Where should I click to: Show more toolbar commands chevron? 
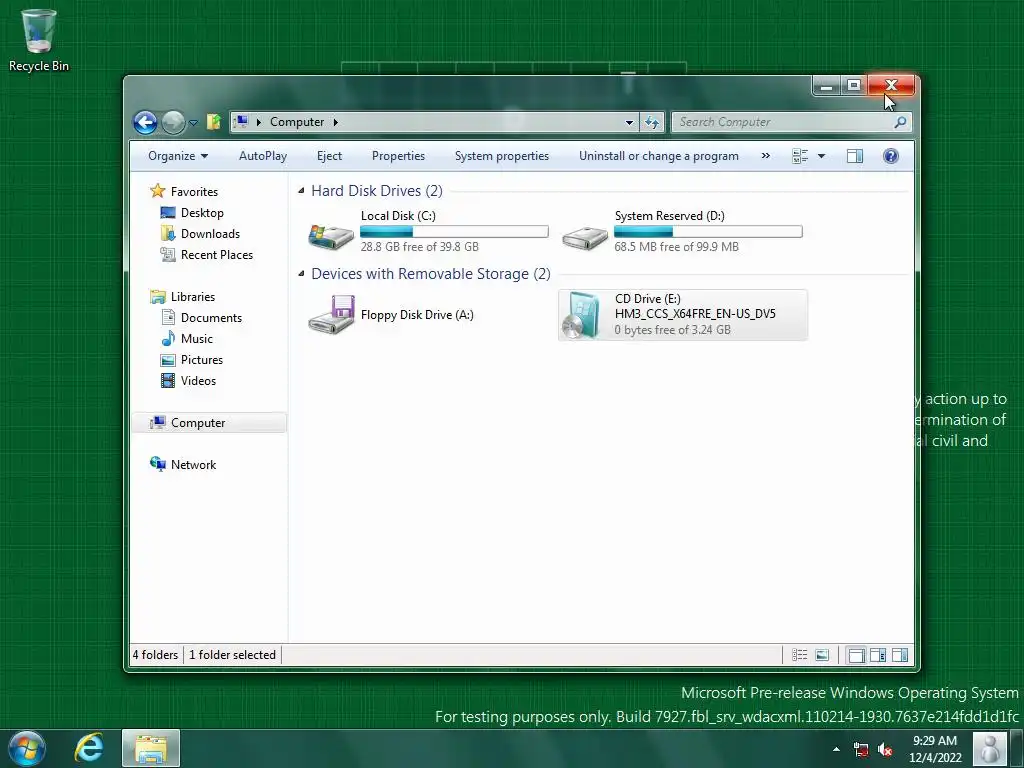(x=765, y=156)
